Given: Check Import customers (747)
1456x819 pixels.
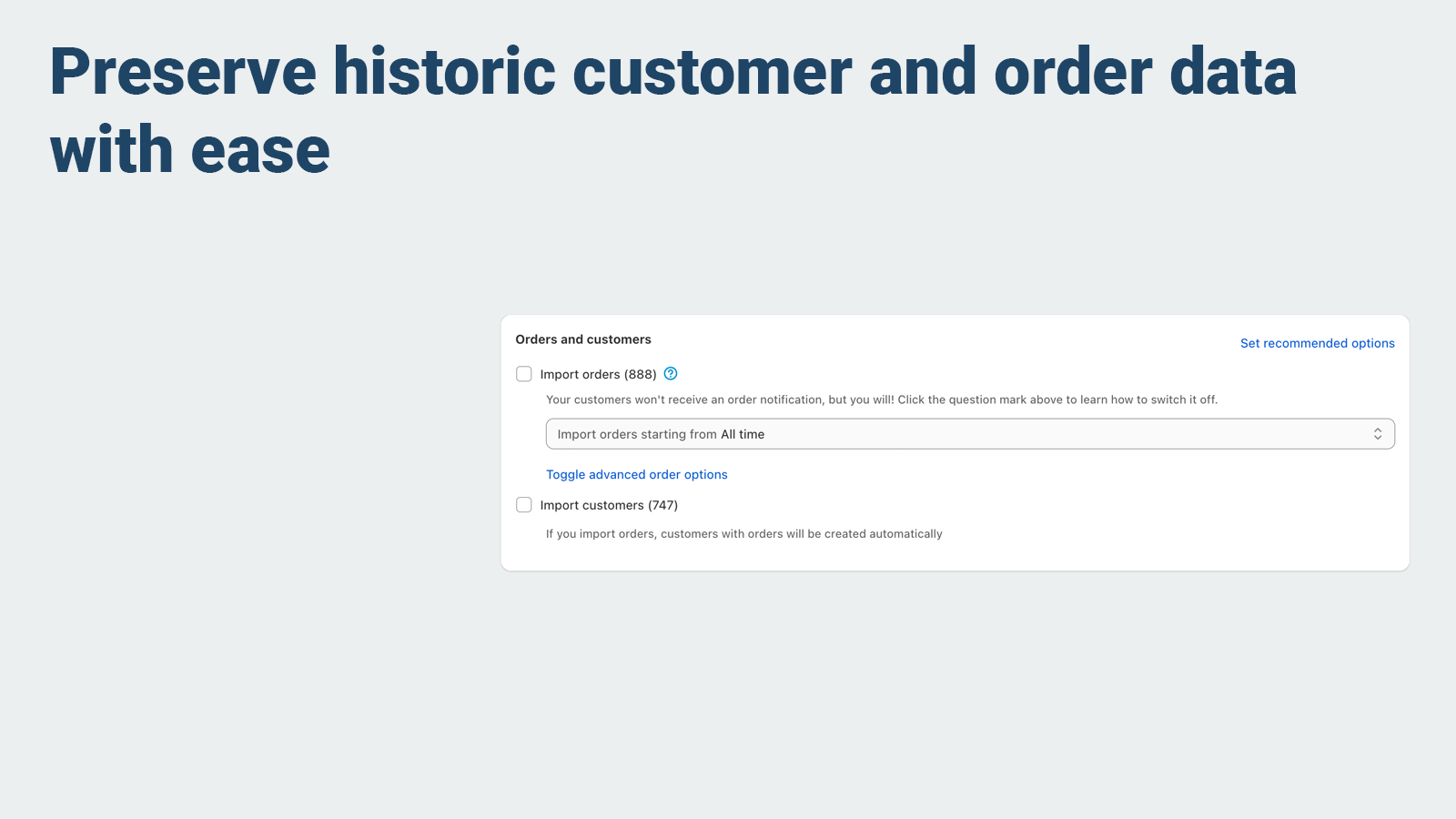Looking at the screenshot, I should click(523, 504).
